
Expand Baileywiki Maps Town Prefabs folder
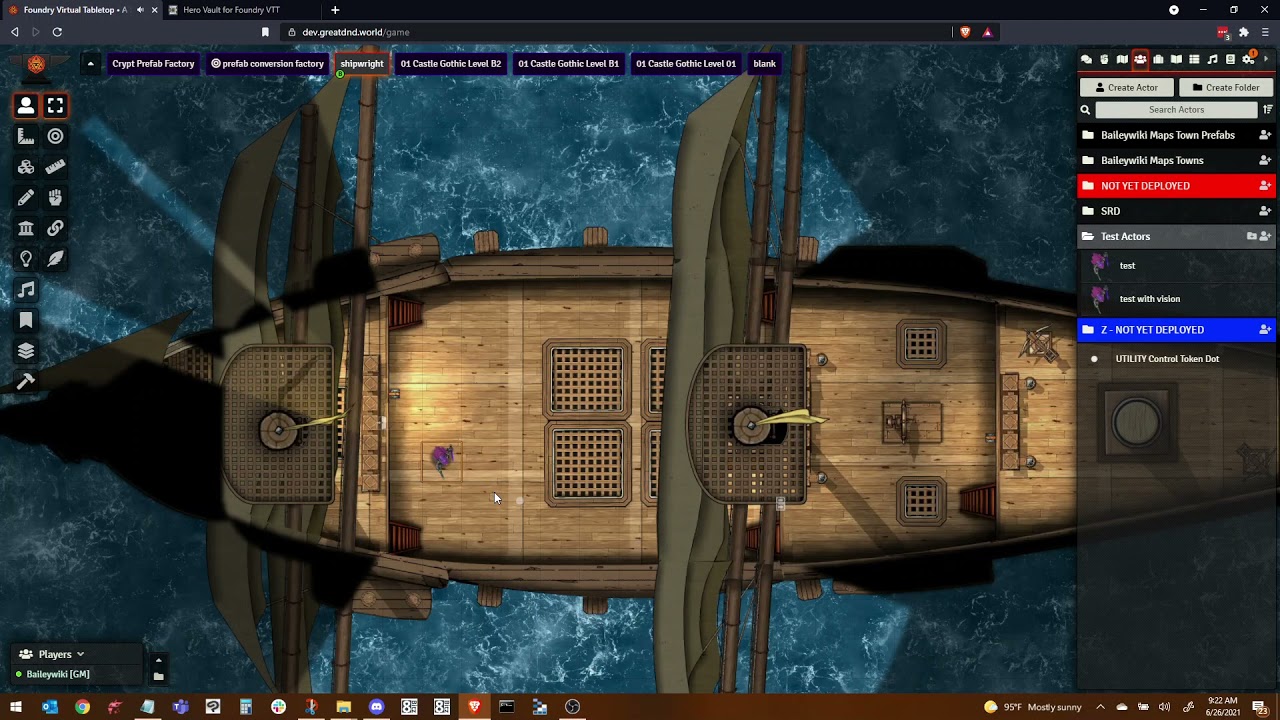(x=1168, y=135)
